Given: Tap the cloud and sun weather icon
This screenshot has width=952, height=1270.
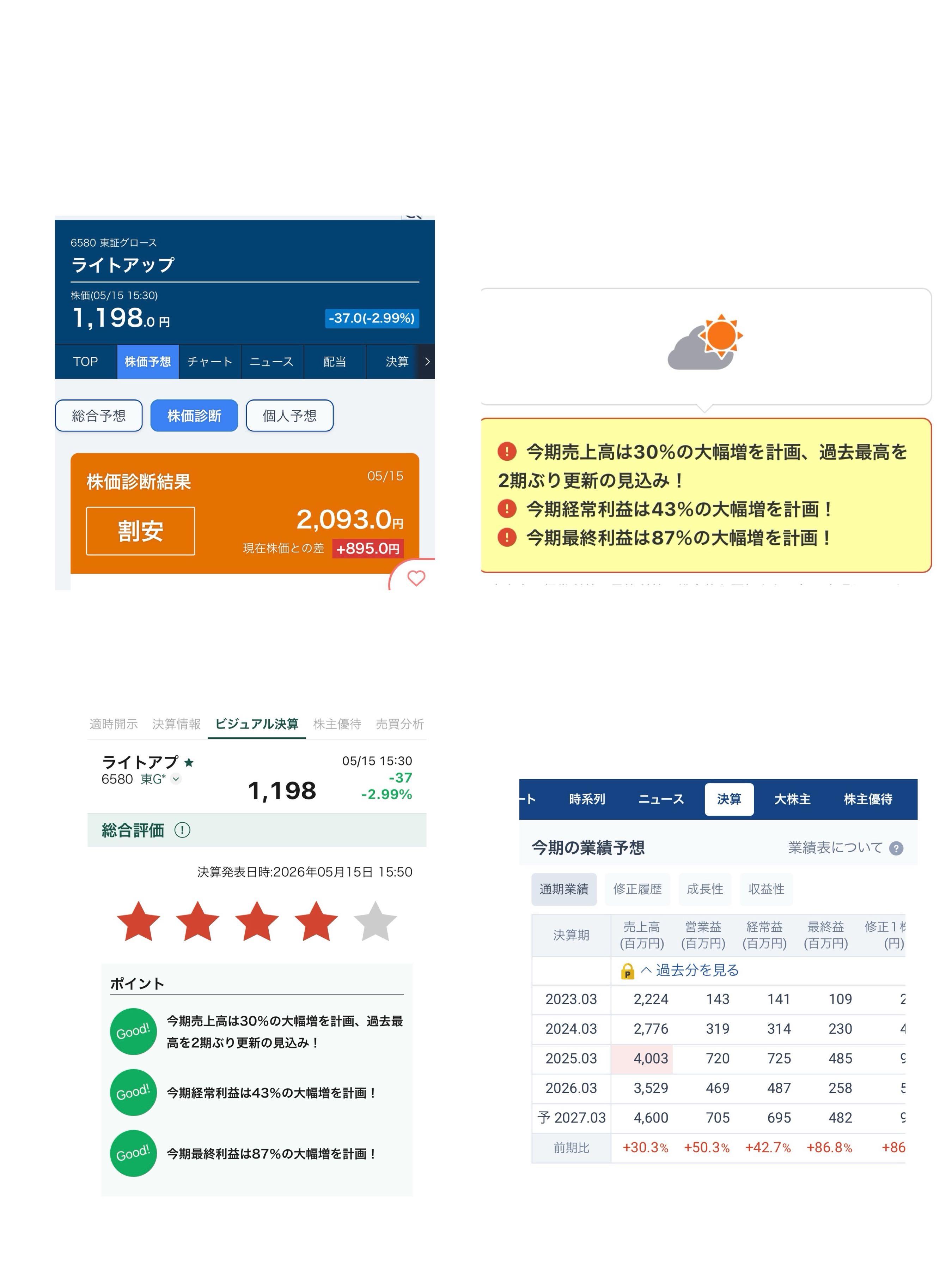Looking at the screenshot, I should (x=705, y=342).
